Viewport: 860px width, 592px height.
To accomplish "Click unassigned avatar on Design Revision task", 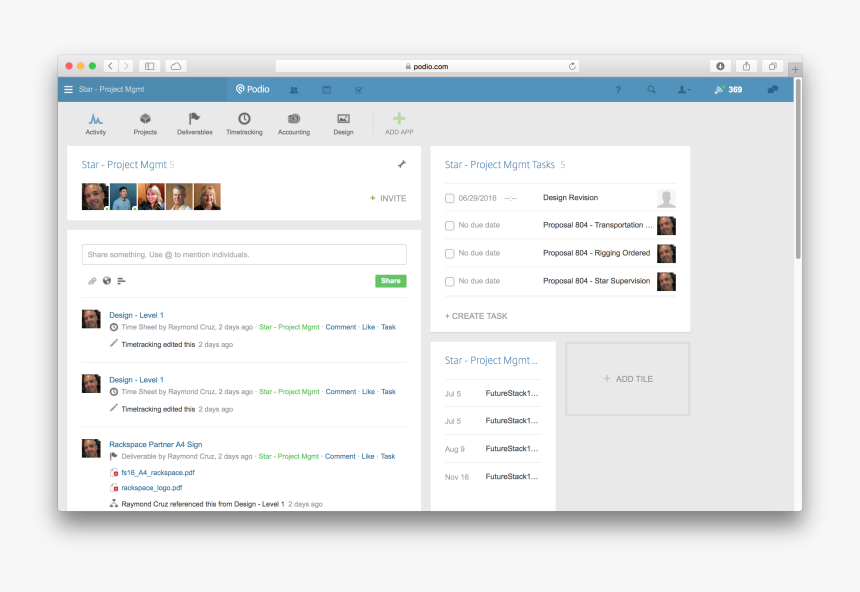I will 666,198.
